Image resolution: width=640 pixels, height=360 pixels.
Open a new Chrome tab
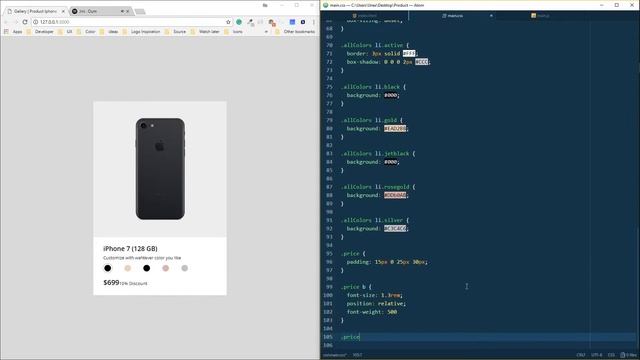(140, 11)
